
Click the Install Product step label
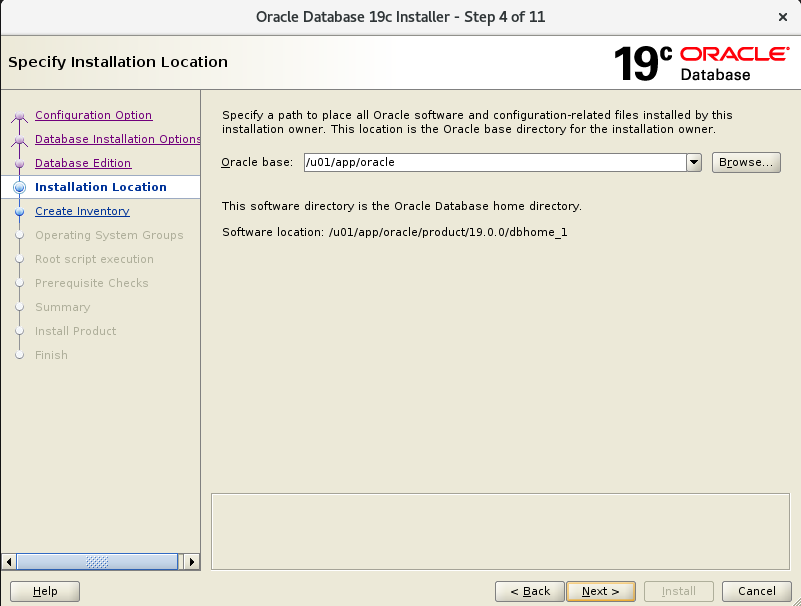click(75, 331)
